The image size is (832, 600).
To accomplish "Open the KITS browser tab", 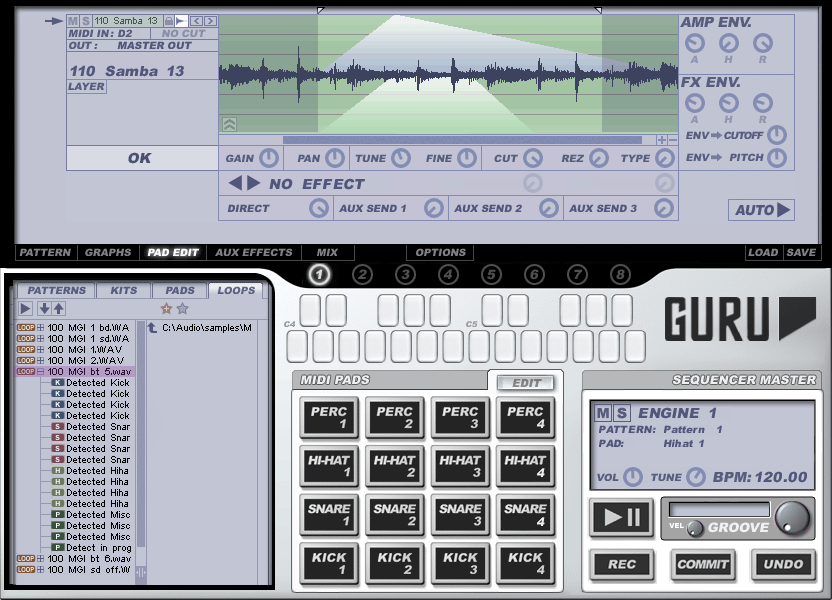I will pyautogui.click(x=124, y=291).
